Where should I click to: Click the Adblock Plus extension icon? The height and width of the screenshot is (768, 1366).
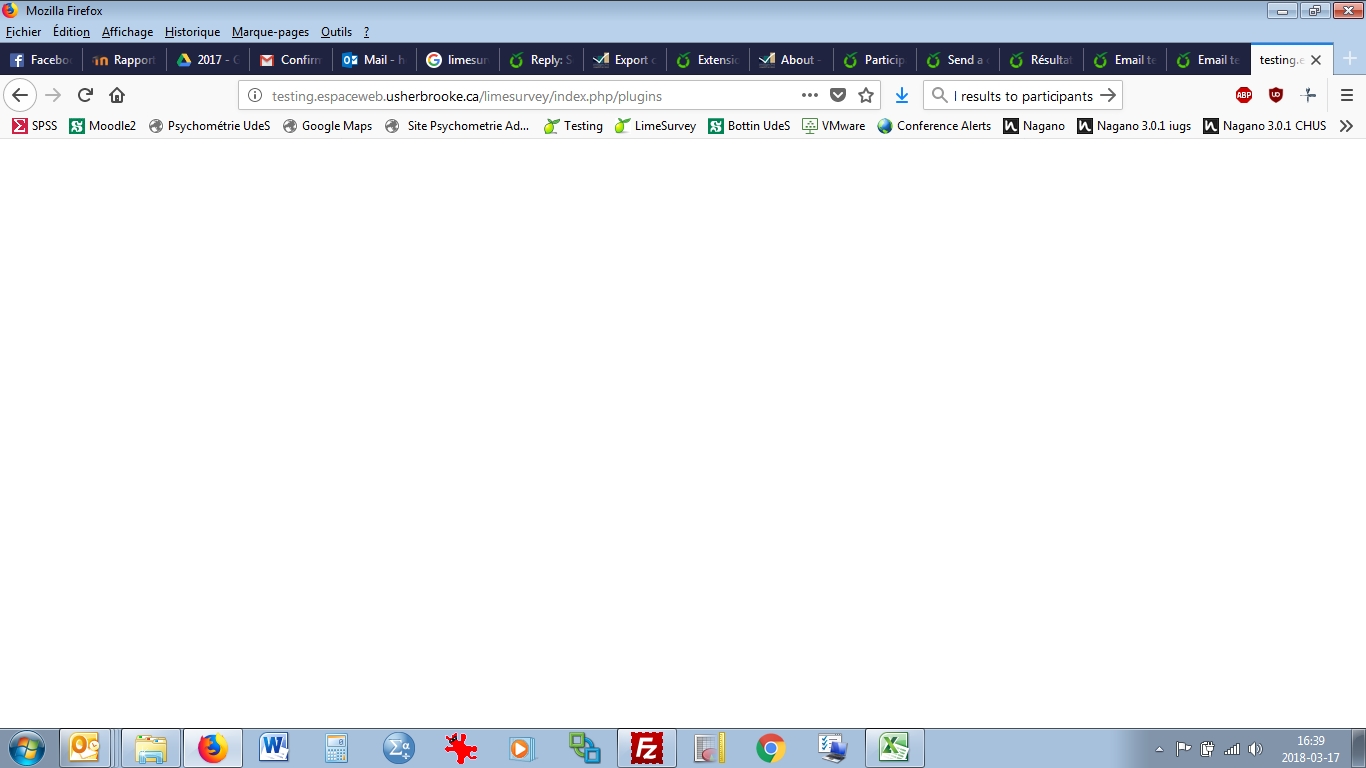coord(1244,95)
